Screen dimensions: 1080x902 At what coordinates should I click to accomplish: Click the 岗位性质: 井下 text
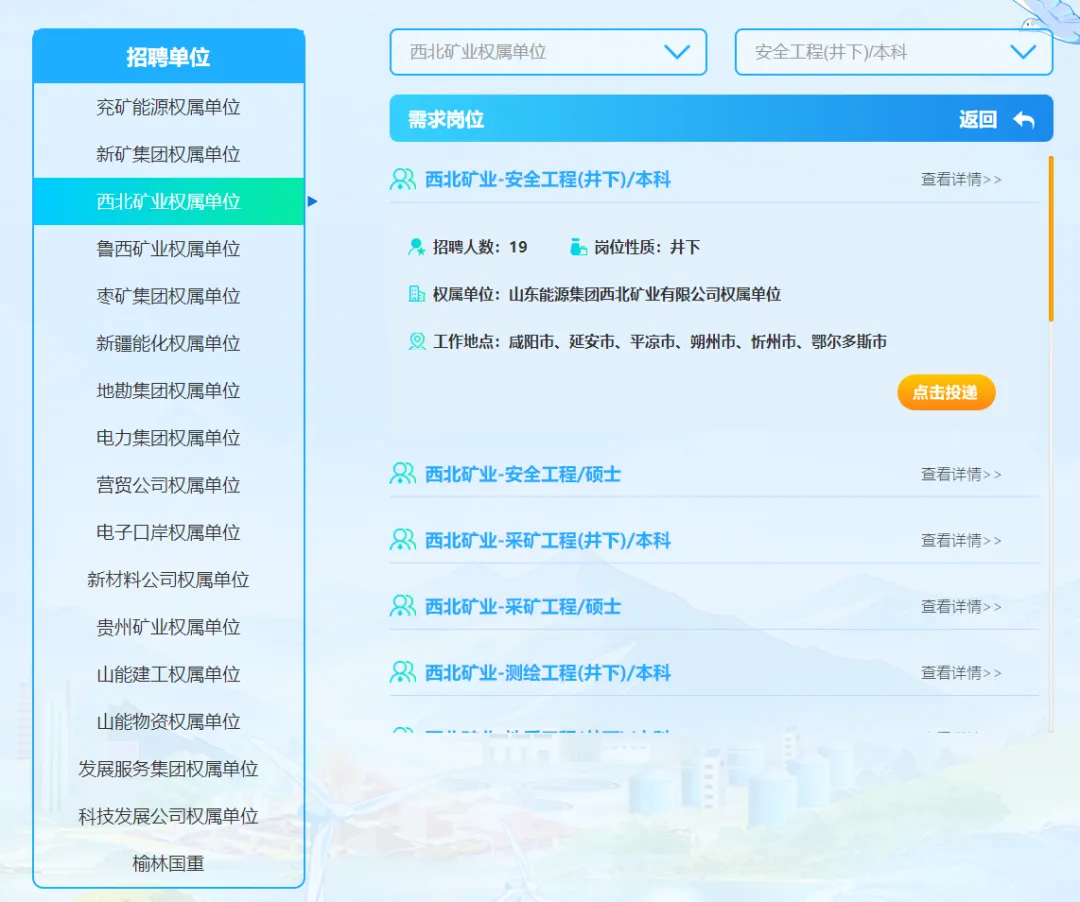tap(647, 247)
